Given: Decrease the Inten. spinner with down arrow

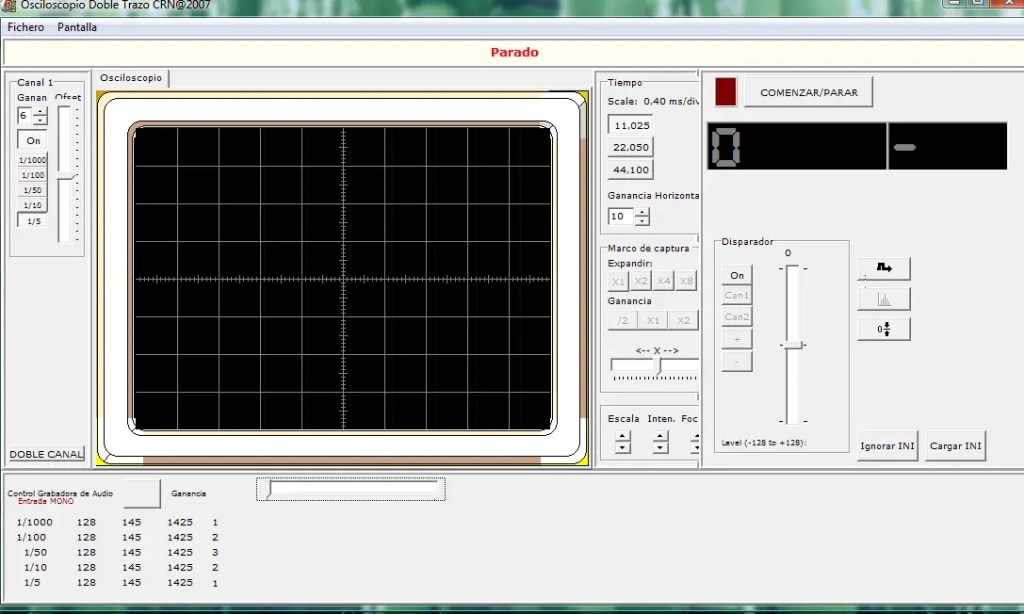Looking at the screenshot, I should [660, 448].
